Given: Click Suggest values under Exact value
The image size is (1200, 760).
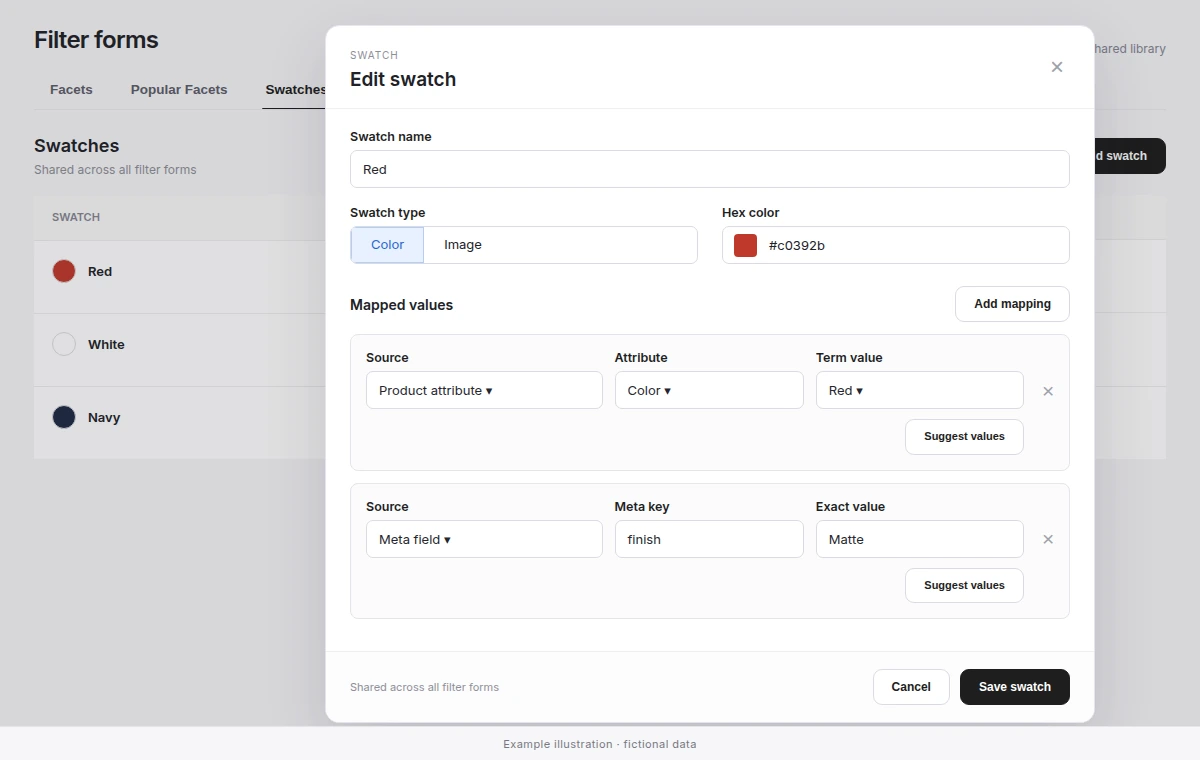Looking at the screenshot, I should click(x=964, y=585).
